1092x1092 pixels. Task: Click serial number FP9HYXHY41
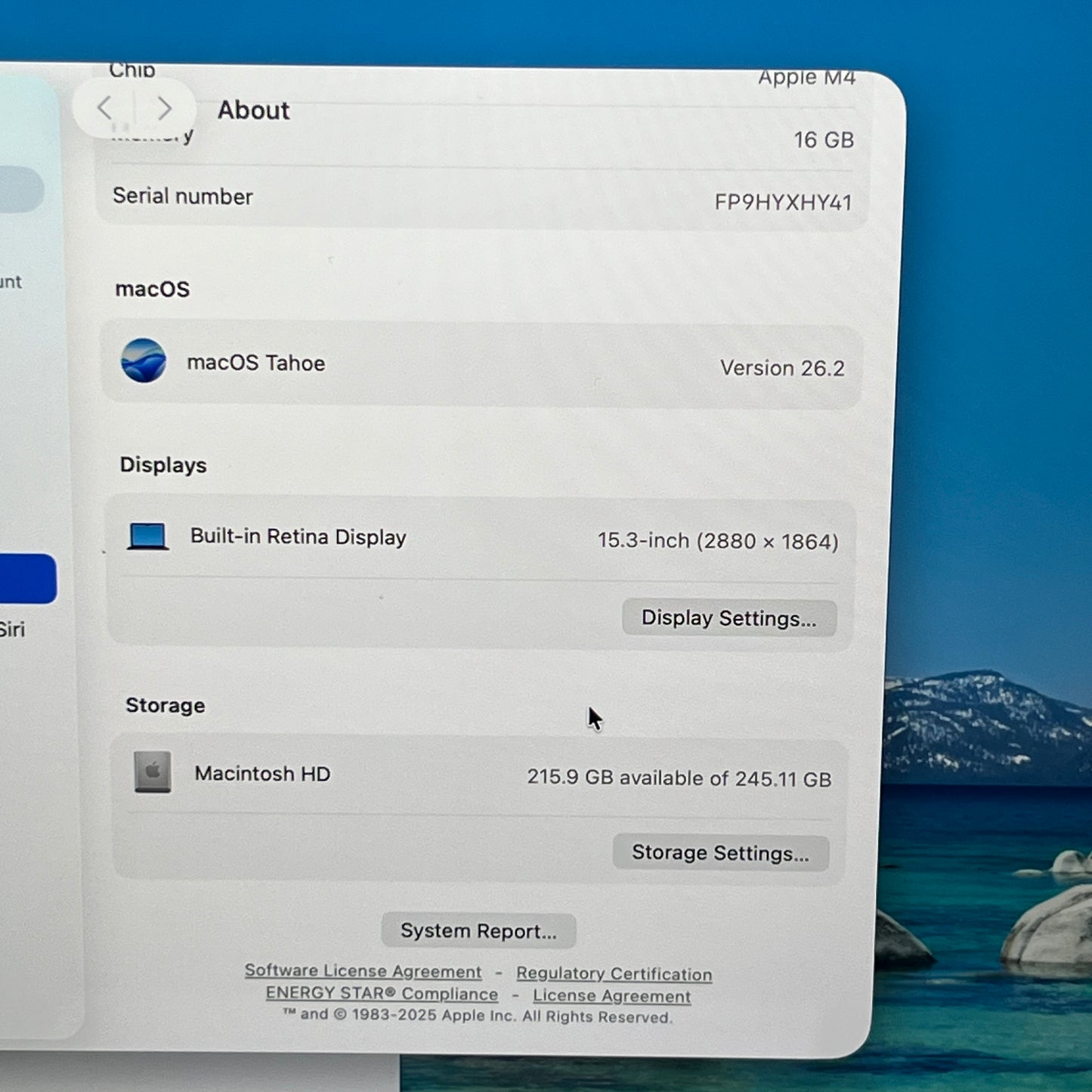pos(783,203)
